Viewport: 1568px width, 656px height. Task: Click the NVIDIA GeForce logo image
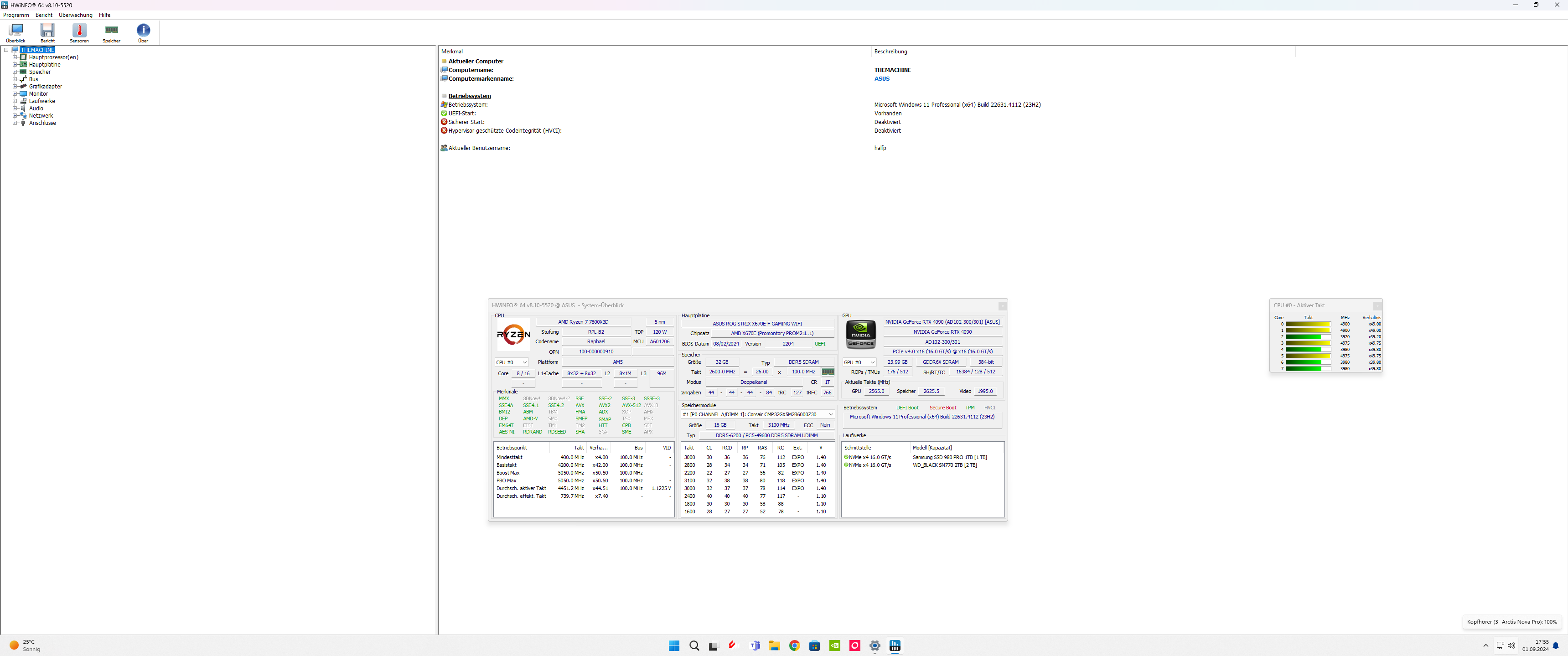(861, 334)
